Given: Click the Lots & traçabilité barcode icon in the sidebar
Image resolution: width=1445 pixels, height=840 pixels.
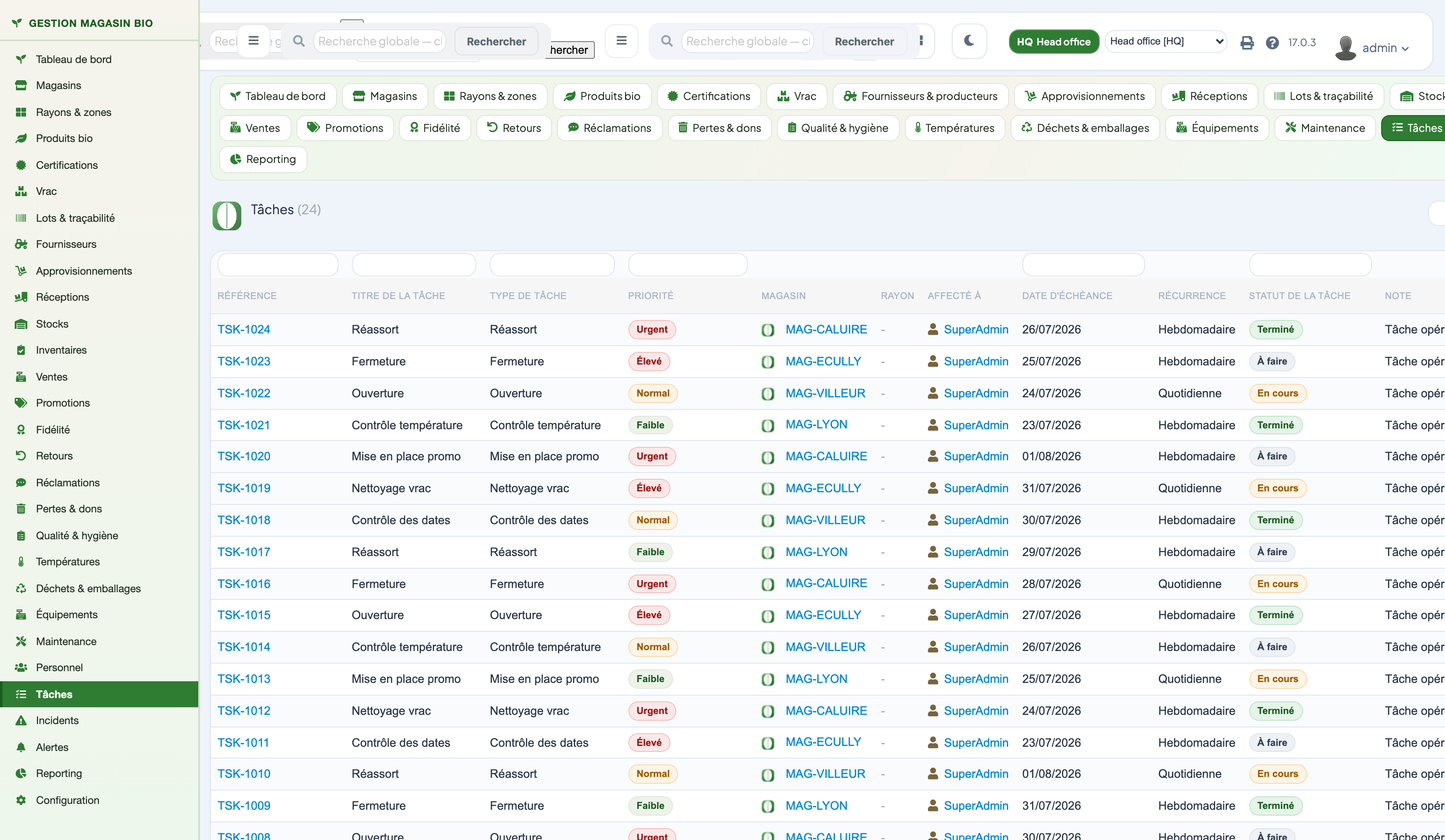Looking at the screenshot, I should click(x=21, y=218).
